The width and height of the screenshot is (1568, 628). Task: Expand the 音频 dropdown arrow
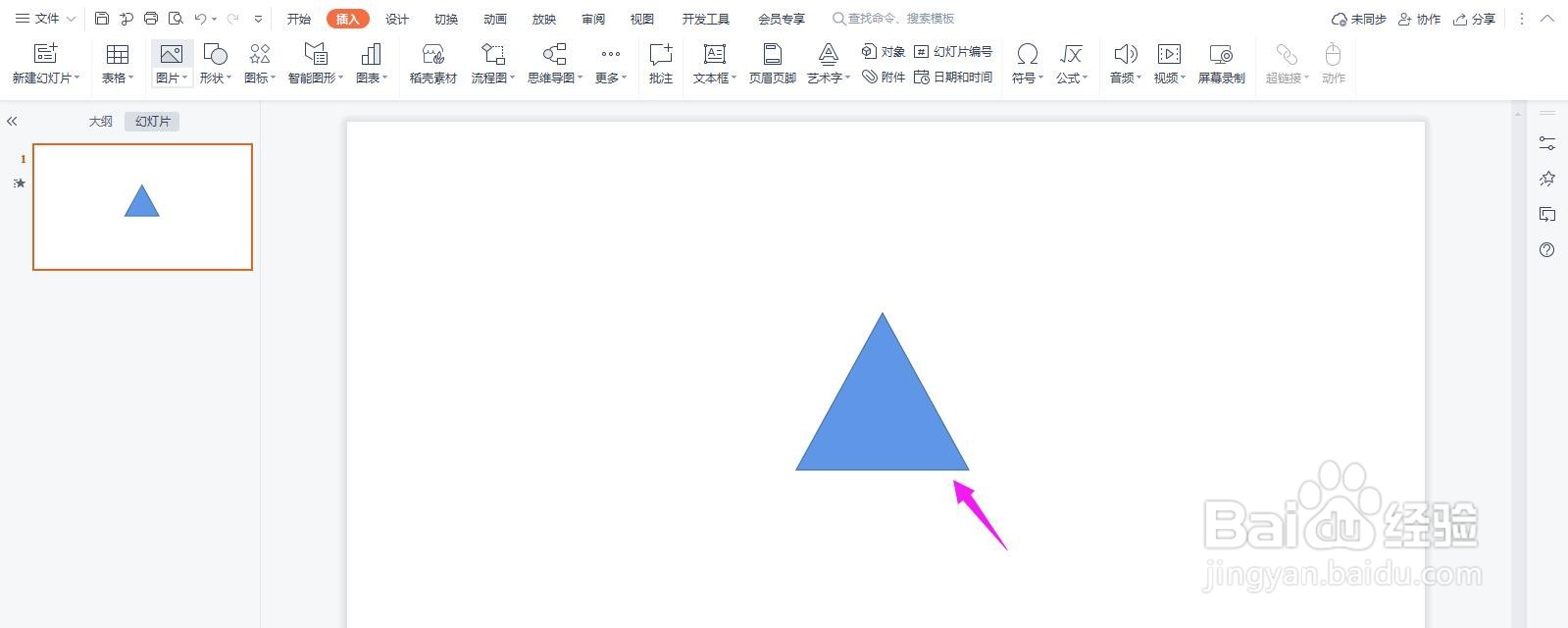click(1138, 78)
